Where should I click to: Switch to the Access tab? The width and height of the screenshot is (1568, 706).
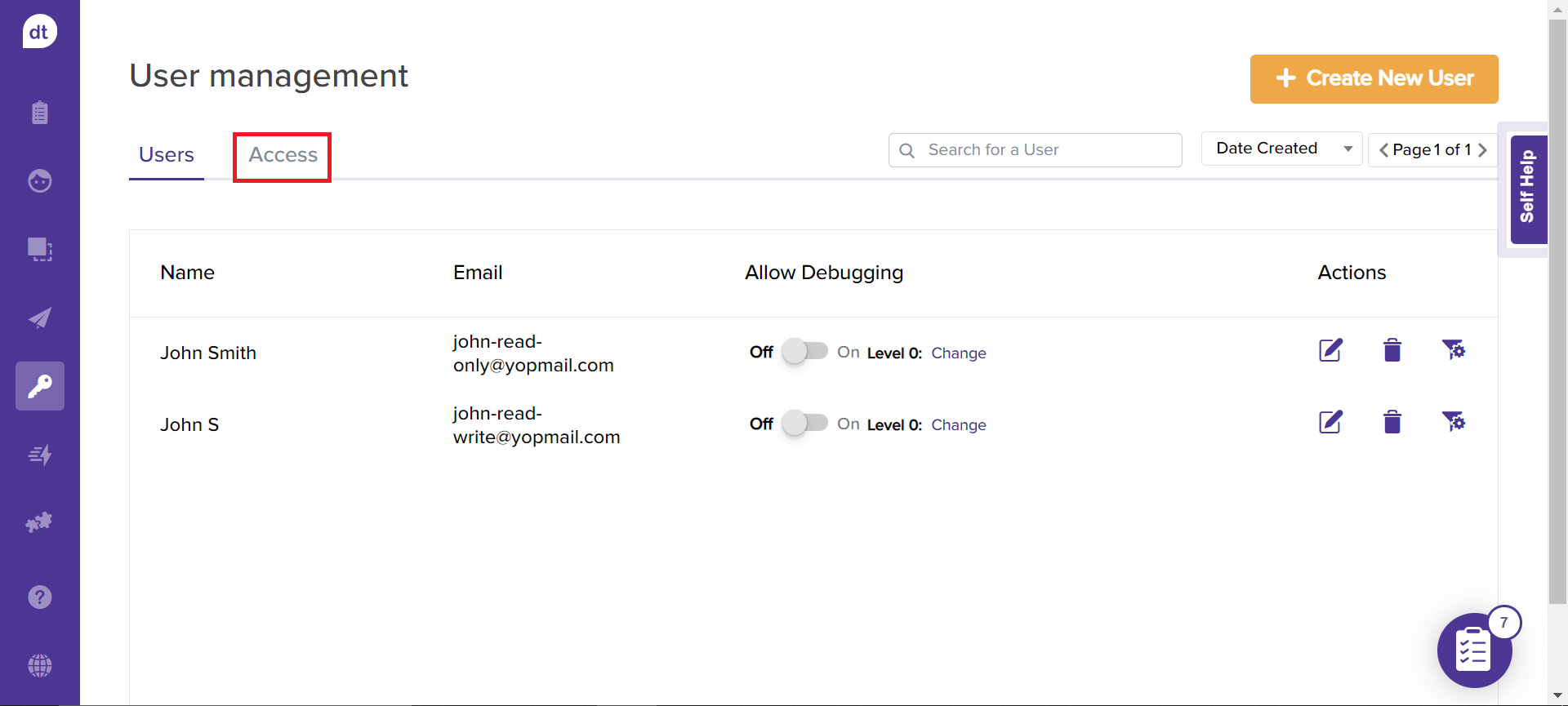click(283, 155)
